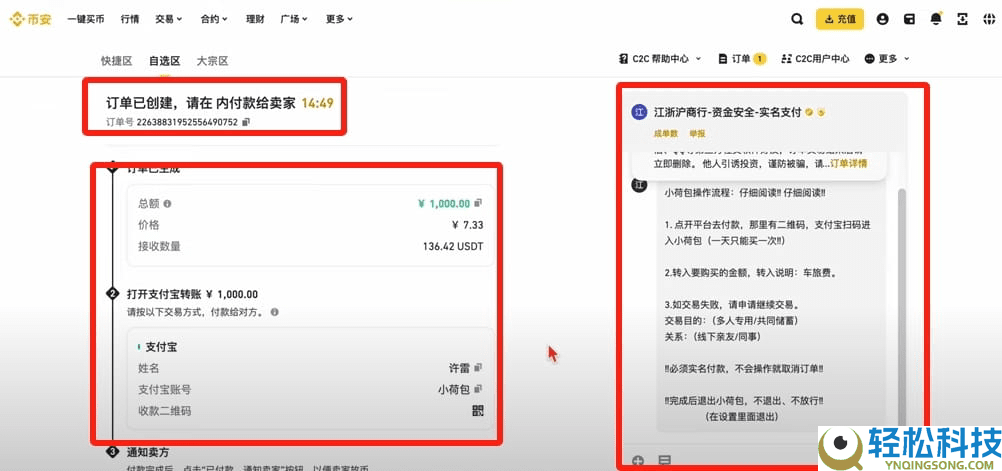
Task: Click the 支付宝 payment method label
Action: [162, 347]
